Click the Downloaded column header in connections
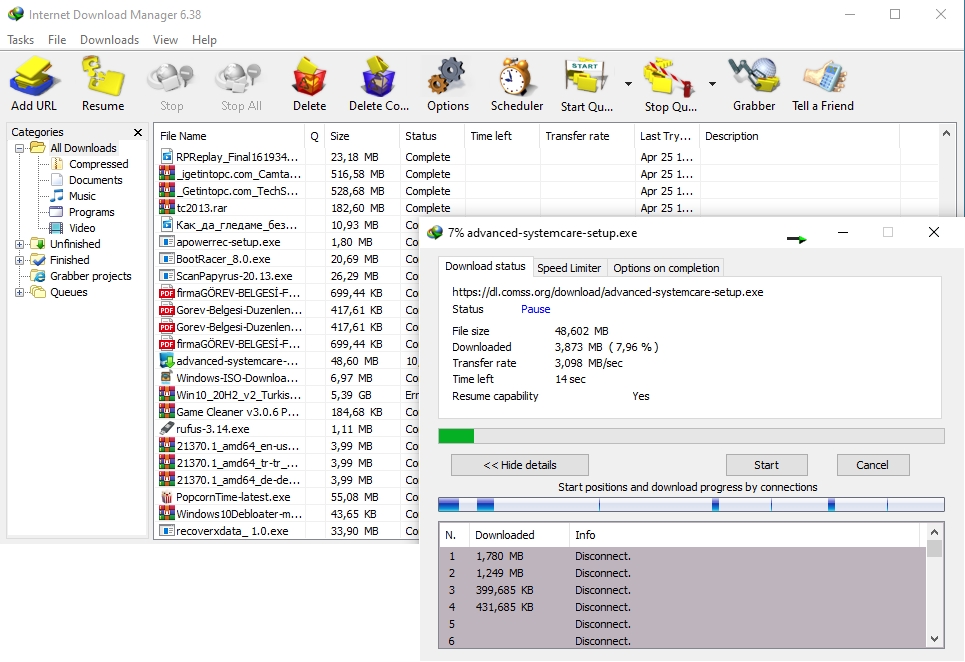This screenshot has width=965, height=662. point(519,535)
